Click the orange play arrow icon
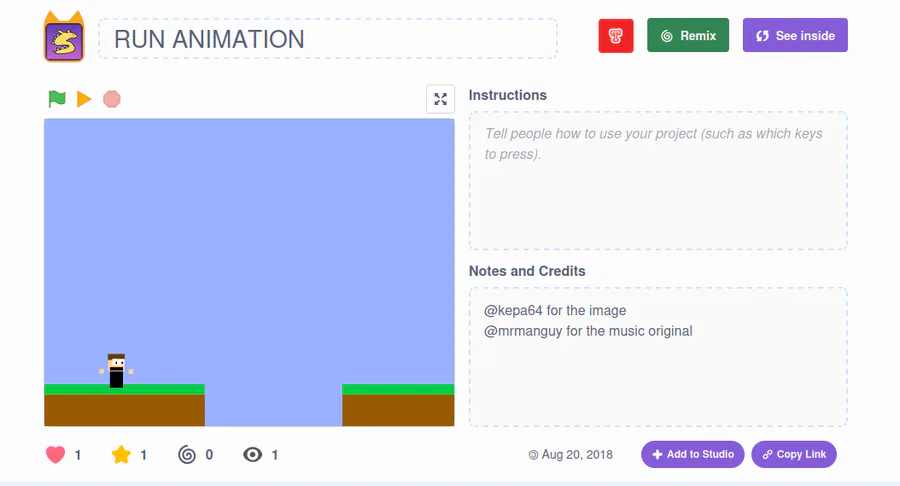 pos(84,99)
